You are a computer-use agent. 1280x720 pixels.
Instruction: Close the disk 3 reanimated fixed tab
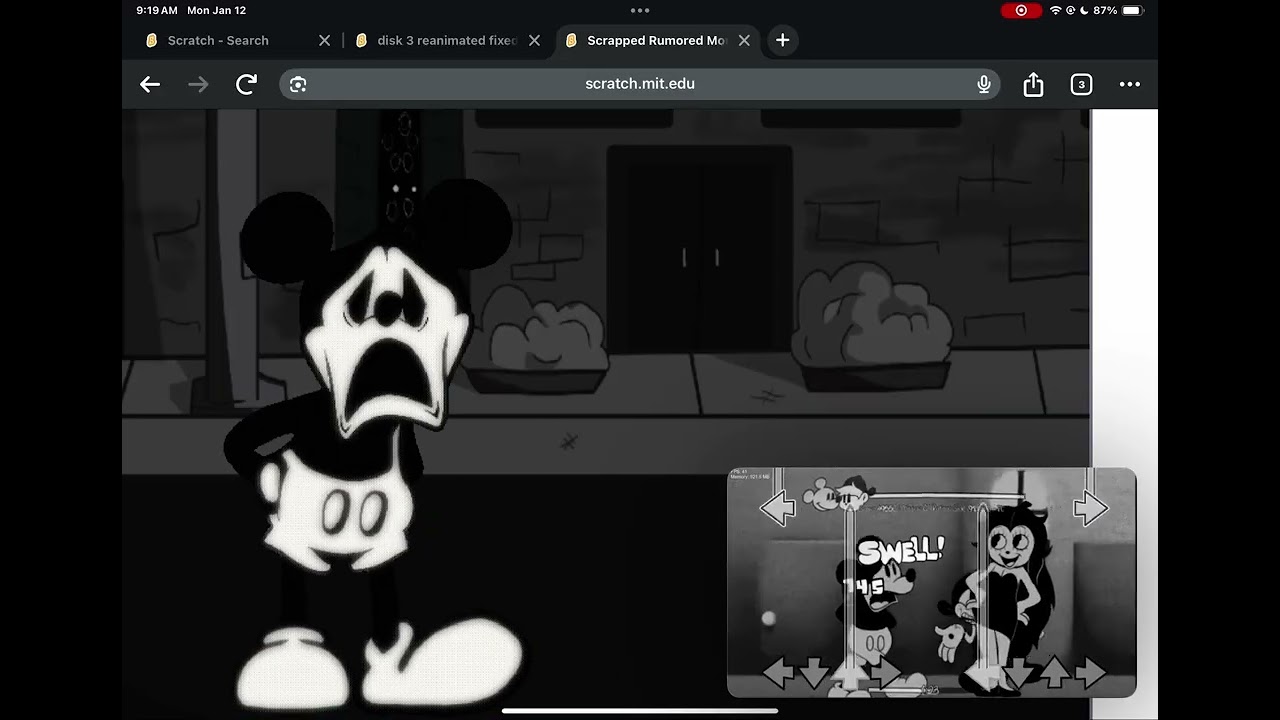pos(534,40)
